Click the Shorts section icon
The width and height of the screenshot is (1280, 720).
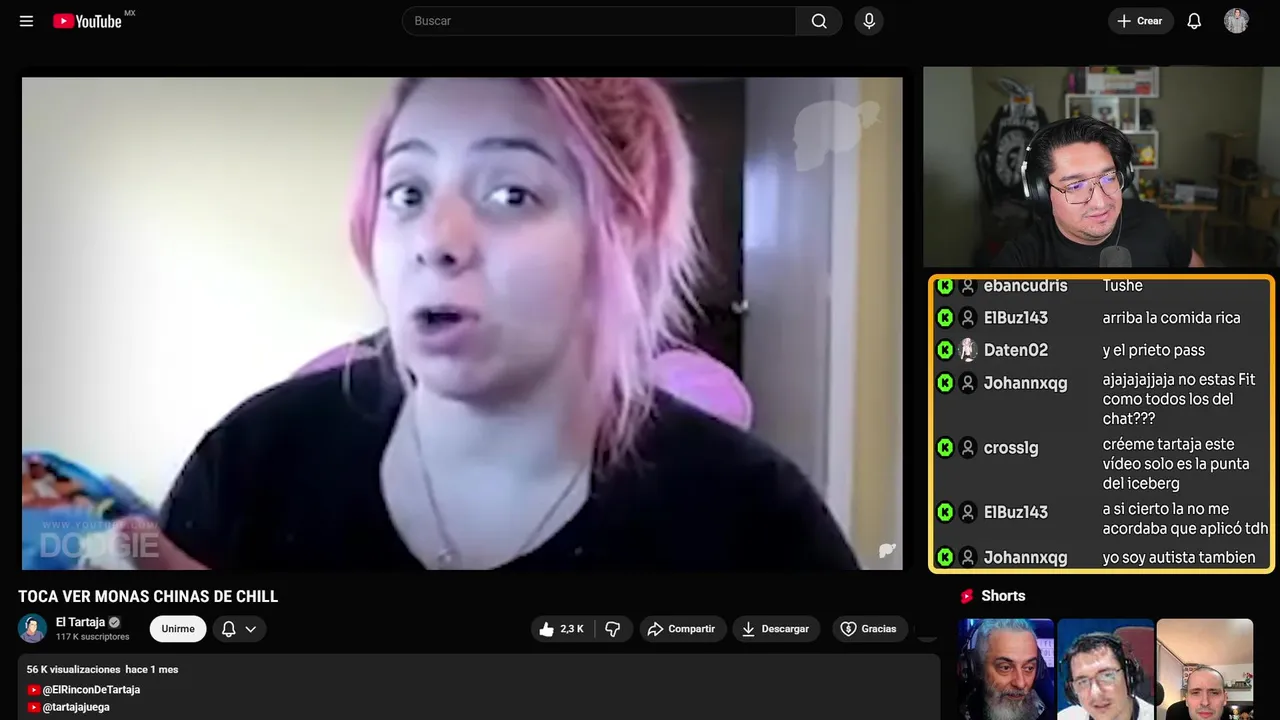967,596
